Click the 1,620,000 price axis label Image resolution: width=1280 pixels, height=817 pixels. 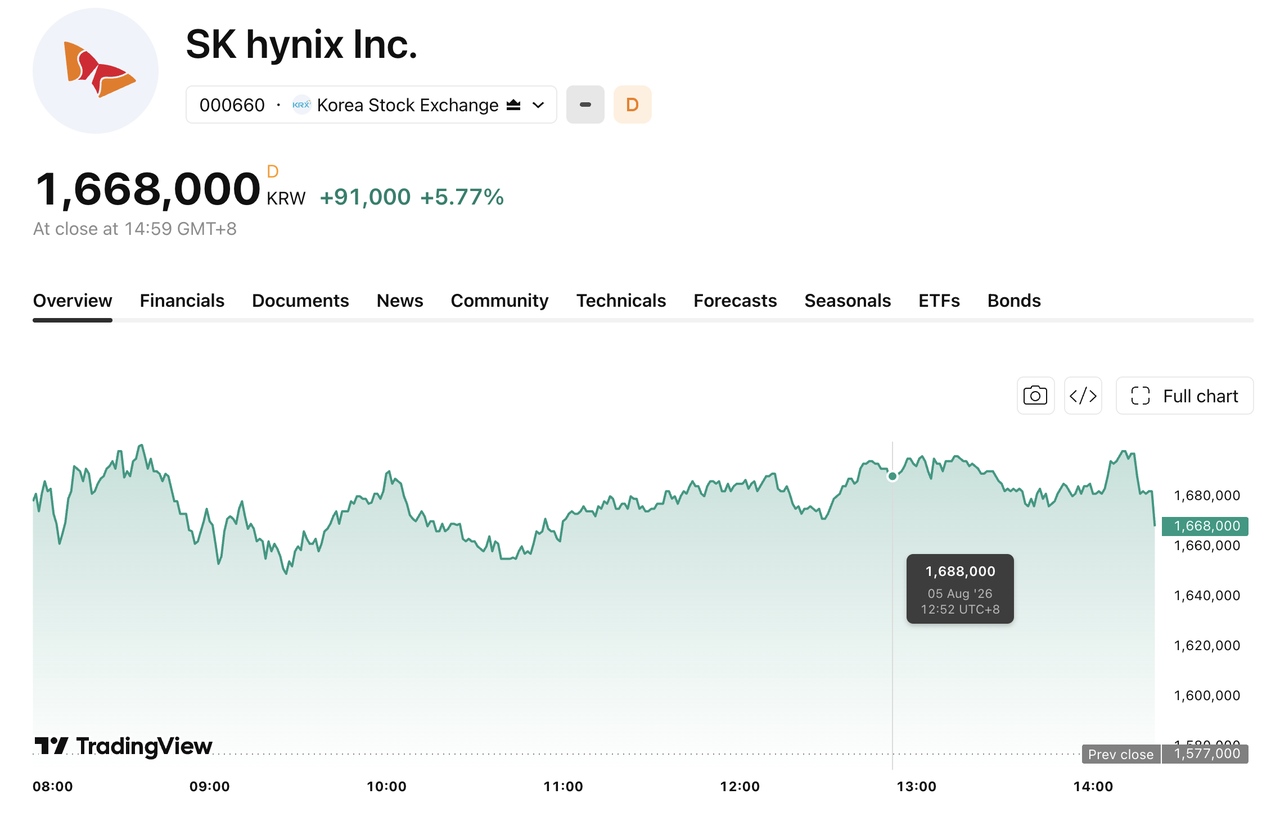tap(1207, 645)
